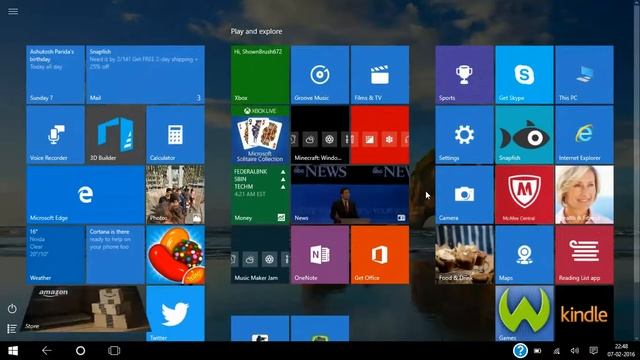Click the volume speaker icon
Viewport: 640px width, 360px height.
tap(575, 351)
